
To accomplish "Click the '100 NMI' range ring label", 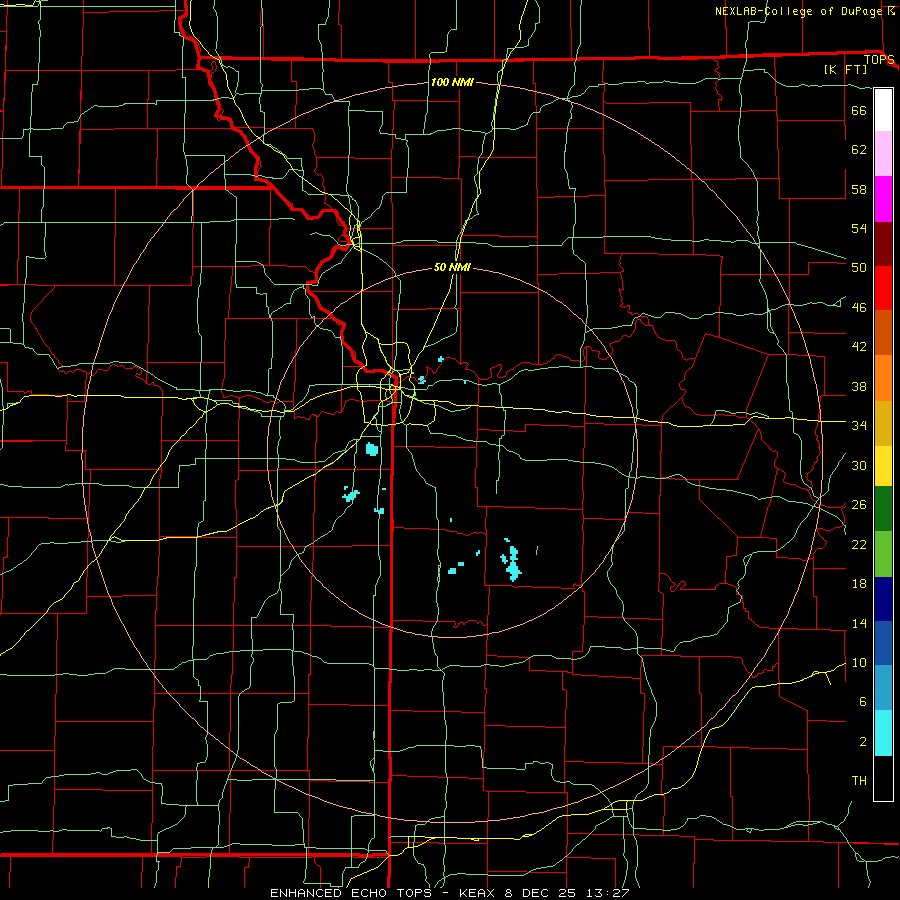I will click(x=452, y=82).
